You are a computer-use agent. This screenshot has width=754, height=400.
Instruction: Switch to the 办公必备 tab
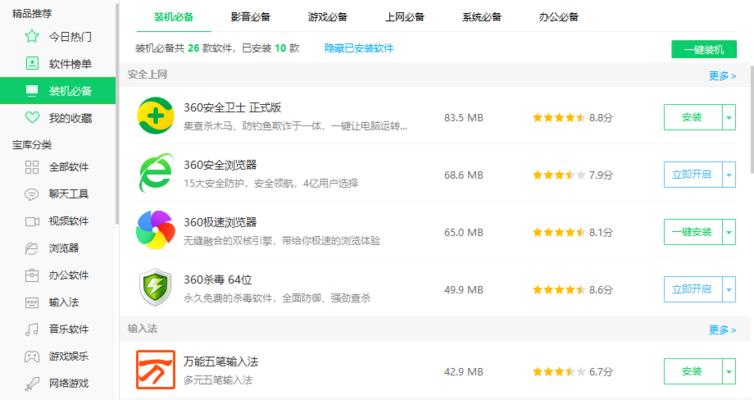(558, 17)
